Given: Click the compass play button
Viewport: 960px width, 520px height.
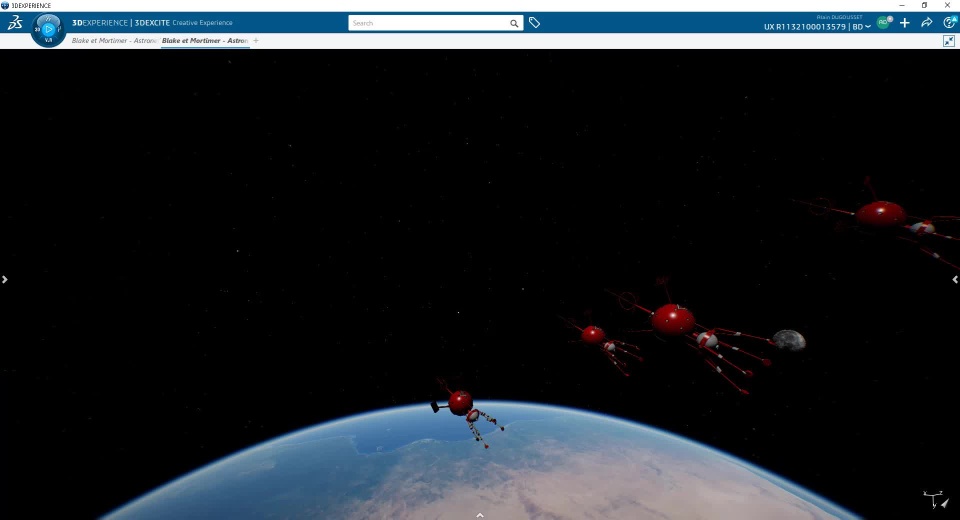Looking at the screenshot, I should coord(48,29).
